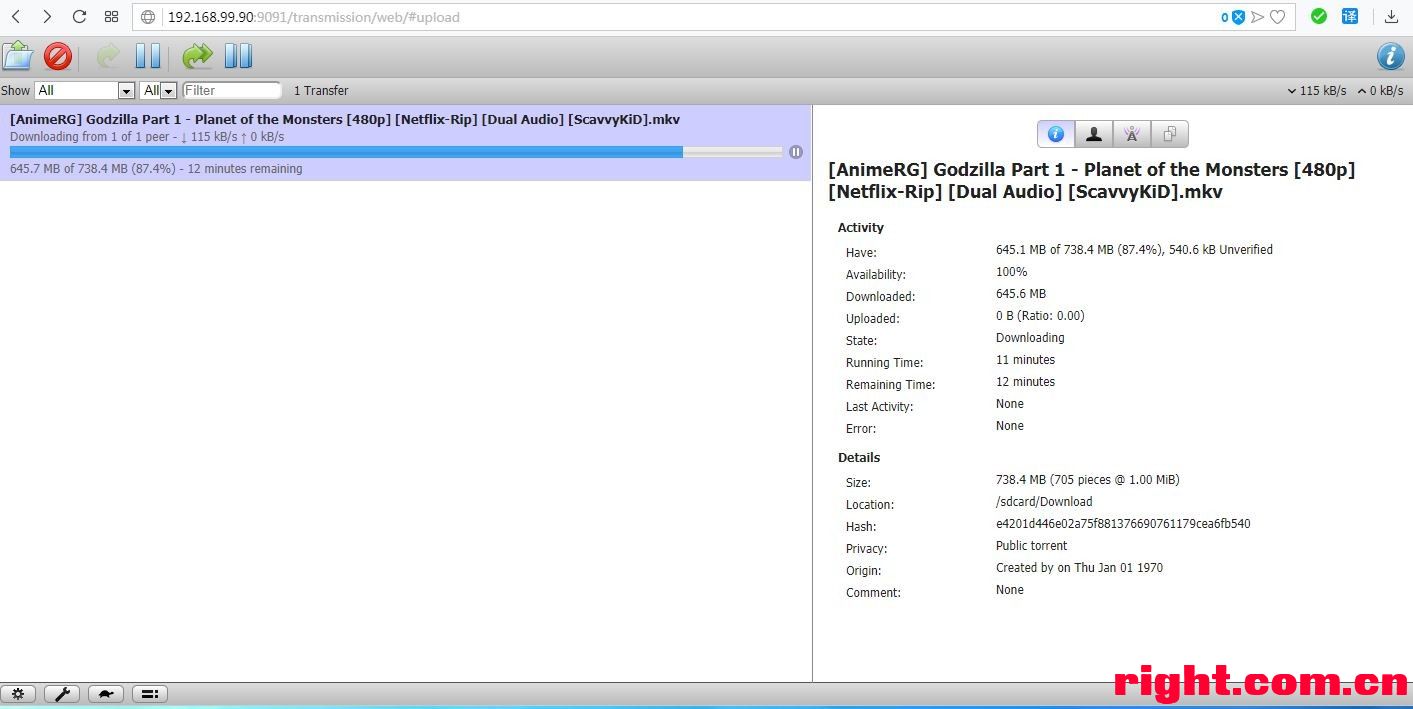Bookmark page with heart icon
1413x709 pixels.
pos(1277,17)
